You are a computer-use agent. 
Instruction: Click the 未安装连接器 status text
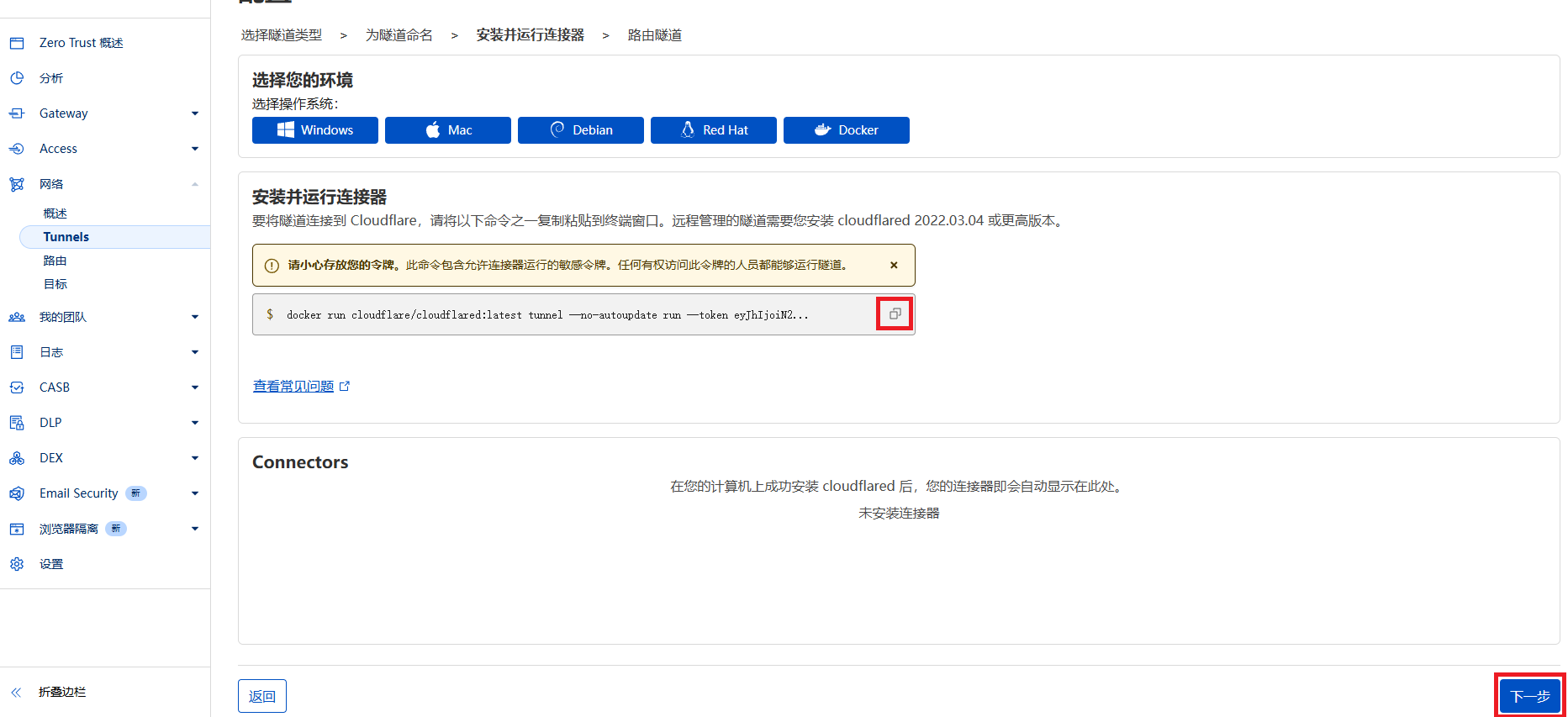[899, 513]
